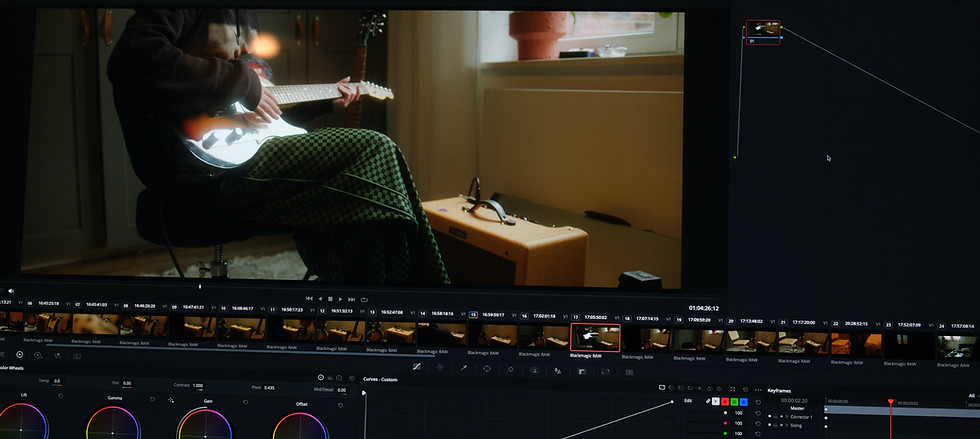This screenshot has width=980, height=439.
Task: Play the clip in reverse
Action: (x=320, y=299)
